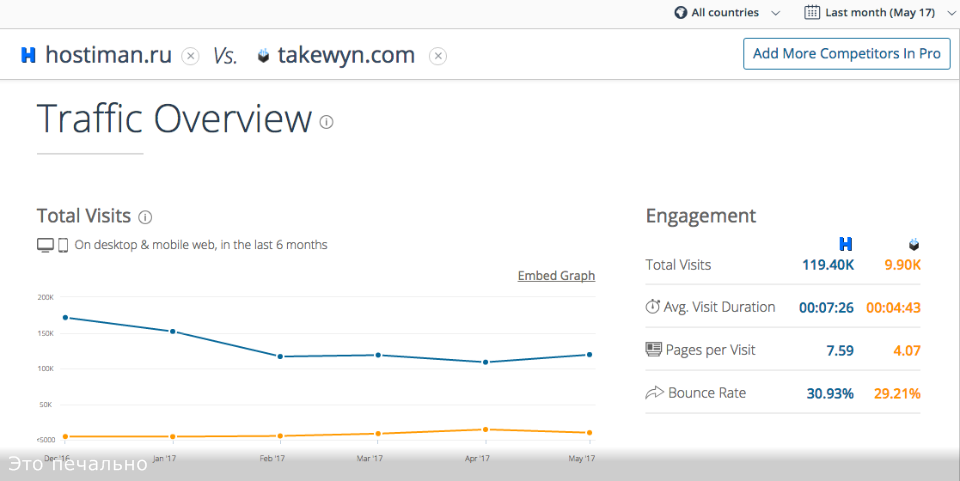Select hostiman.ru Feb '17 data point
Viewport: 960px width, 481px height.
(280, 356)
